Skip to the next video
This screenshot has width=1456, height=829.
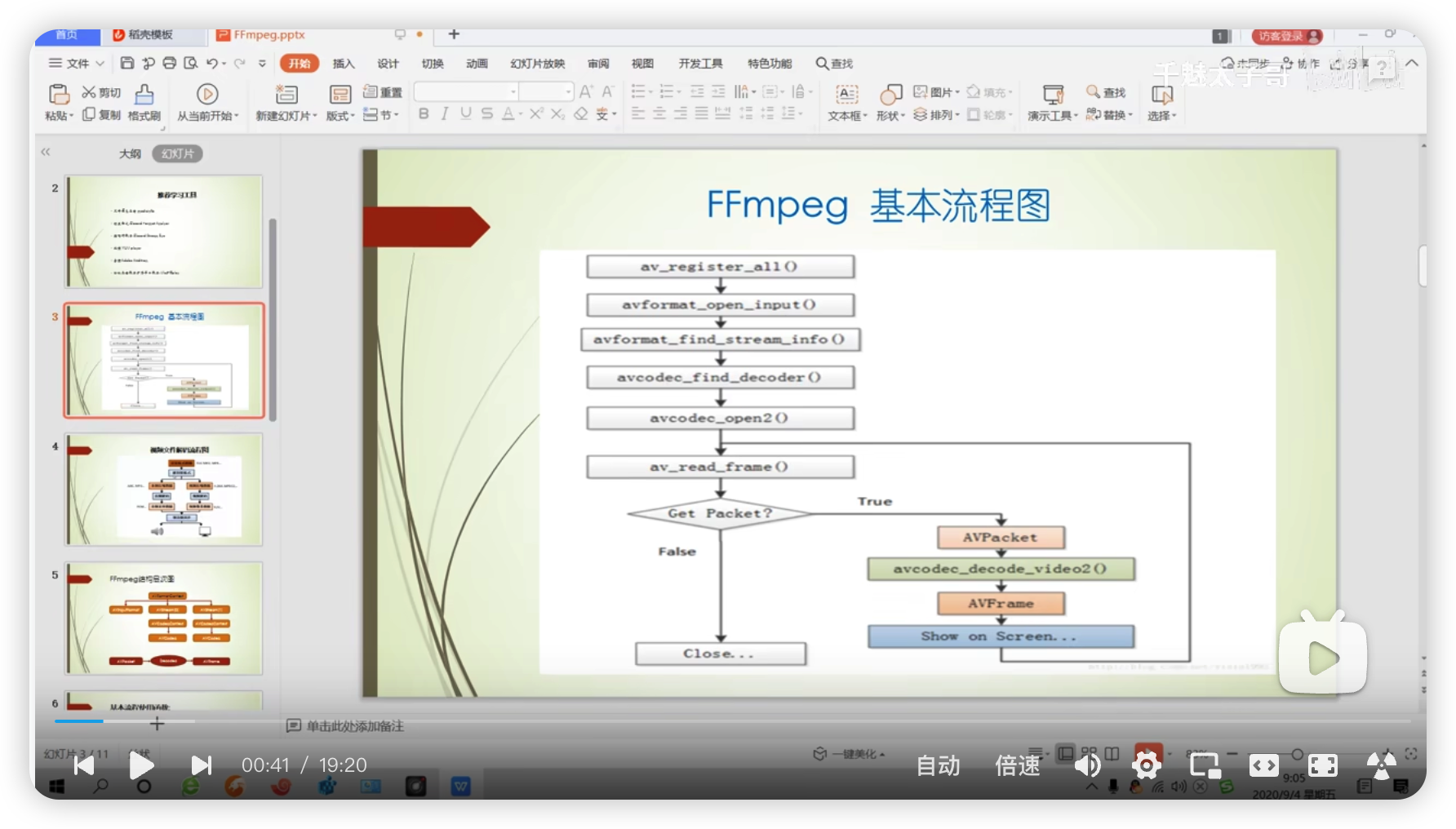pos(201,765)
